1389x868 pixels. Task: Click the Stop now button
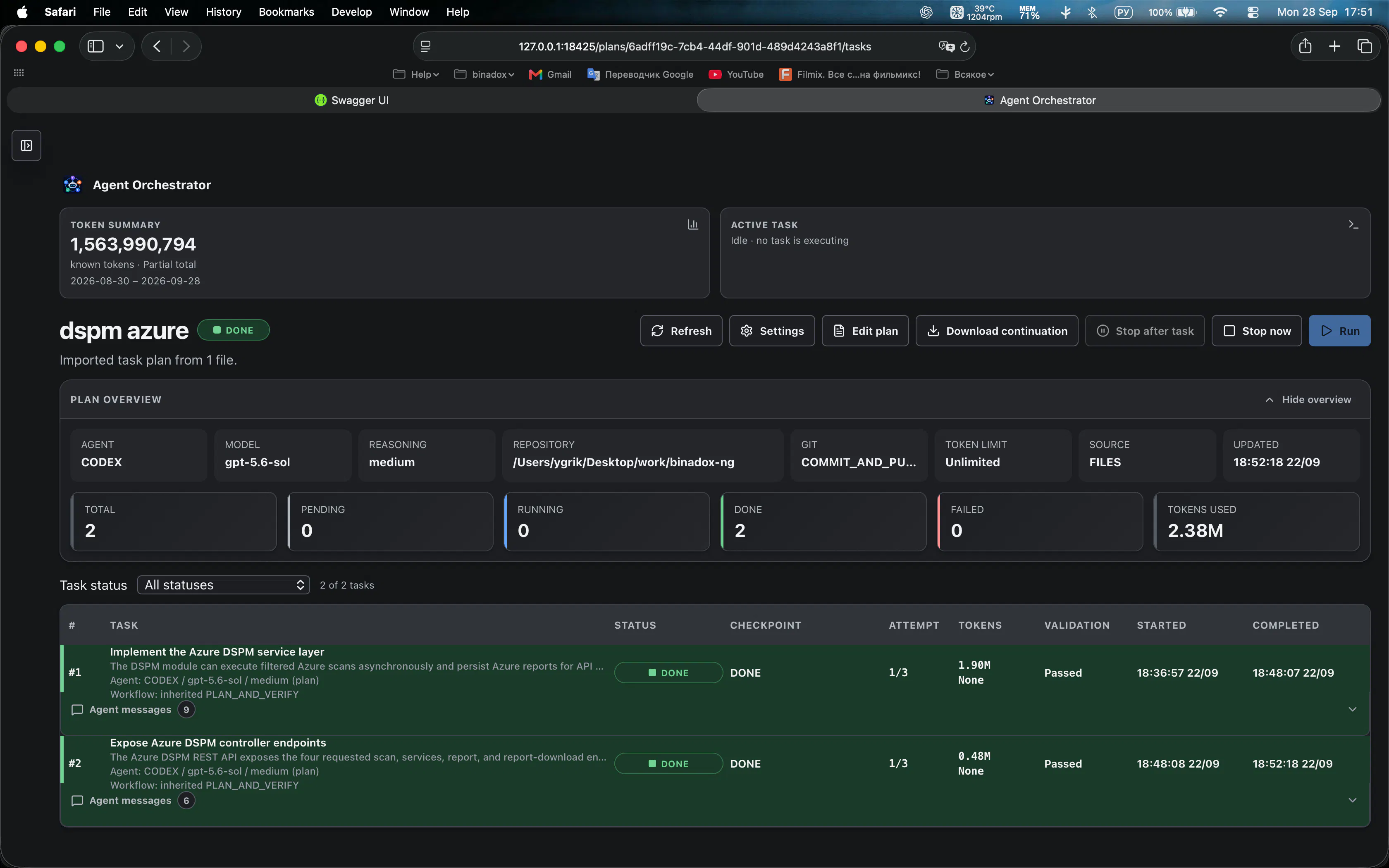1256,331
